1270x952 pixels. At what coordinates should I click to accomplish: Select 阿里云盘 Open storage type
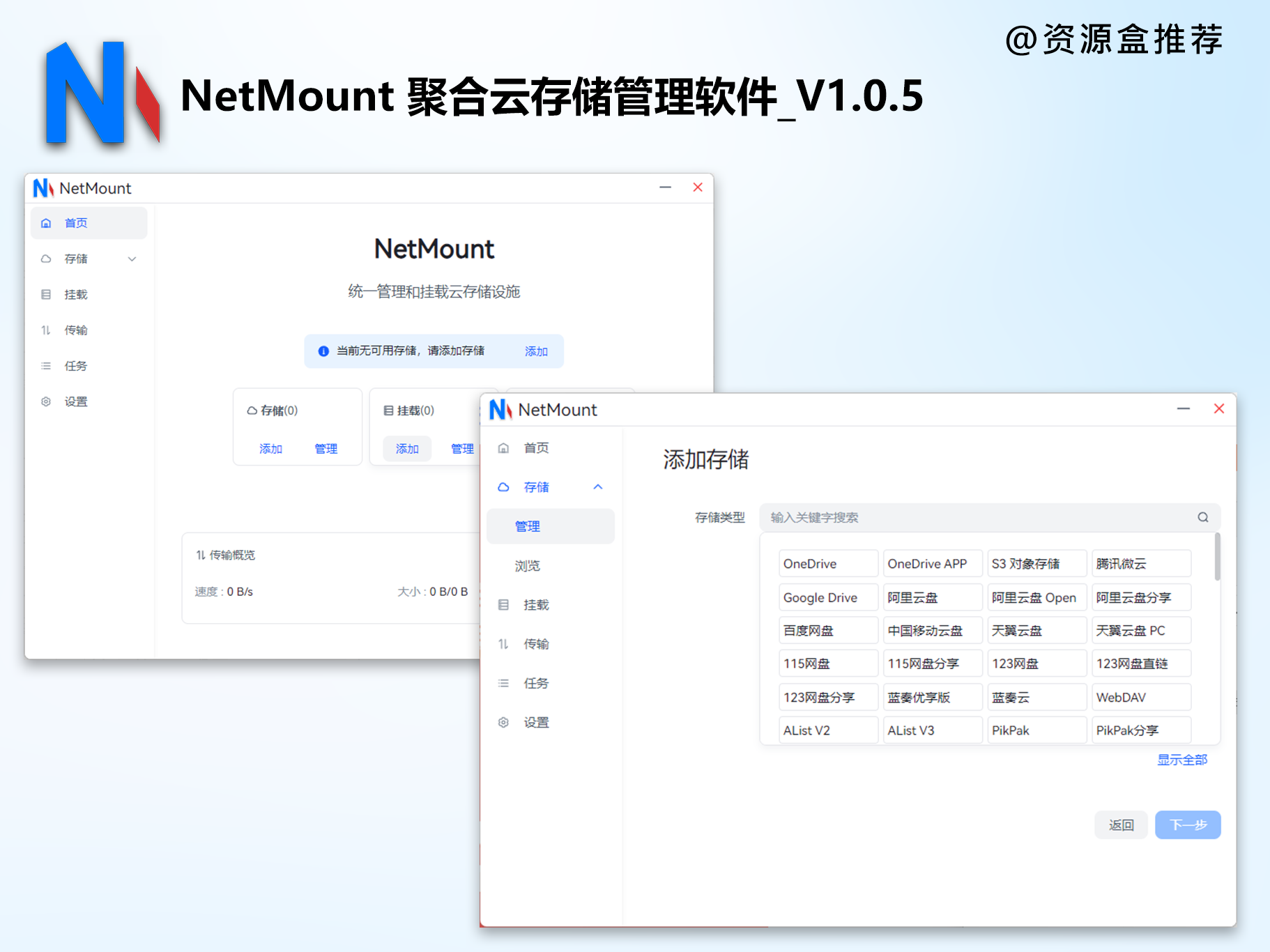[x=1037, y=597]
